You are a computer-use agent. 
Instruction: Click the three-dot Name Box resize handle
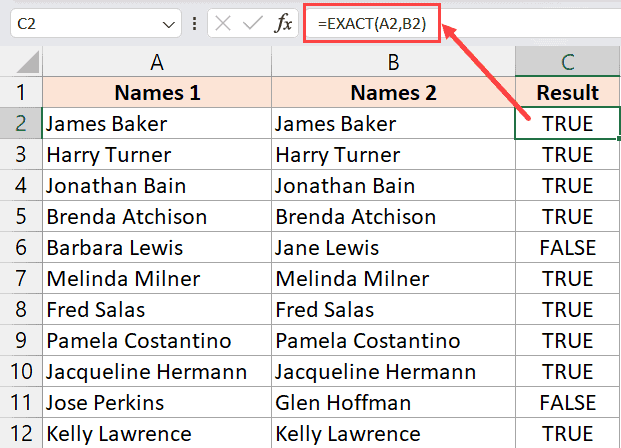tap(194, 24)
